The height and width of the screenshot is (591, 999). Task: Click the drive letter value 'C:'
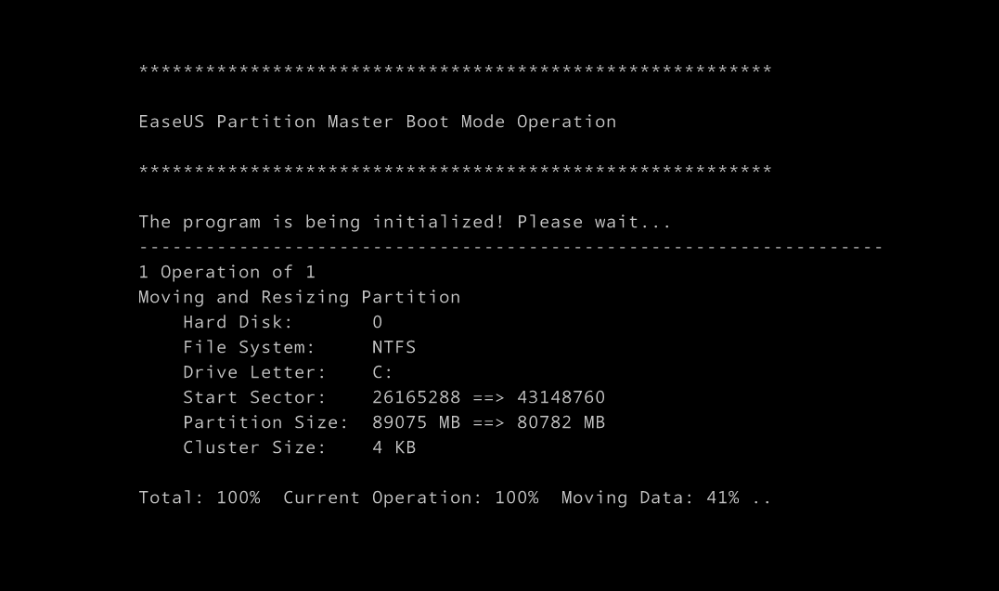tap(382, 373)
